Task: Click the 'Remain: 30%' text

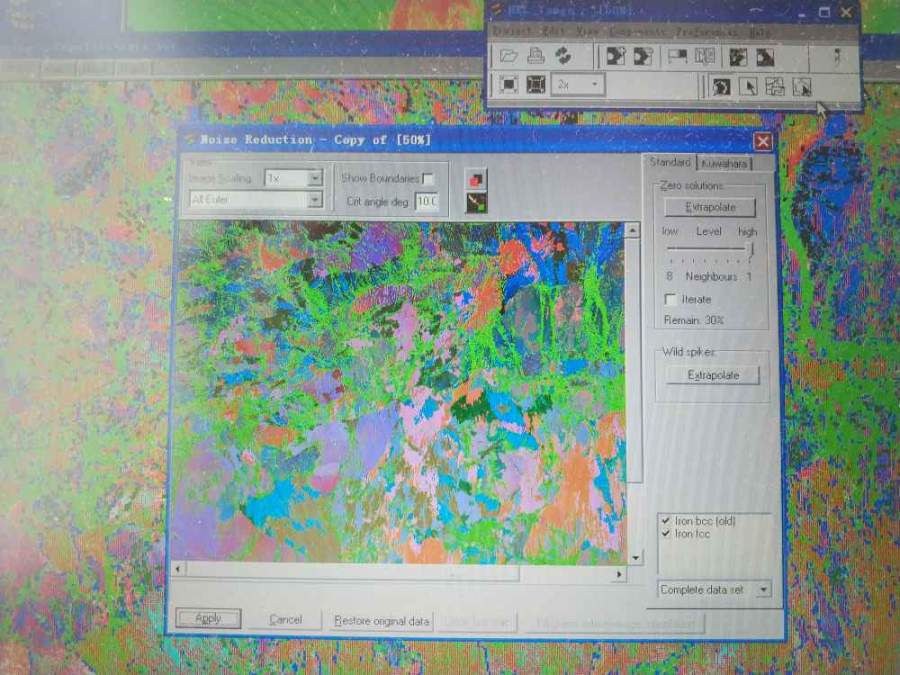Action: click(693, 320)
